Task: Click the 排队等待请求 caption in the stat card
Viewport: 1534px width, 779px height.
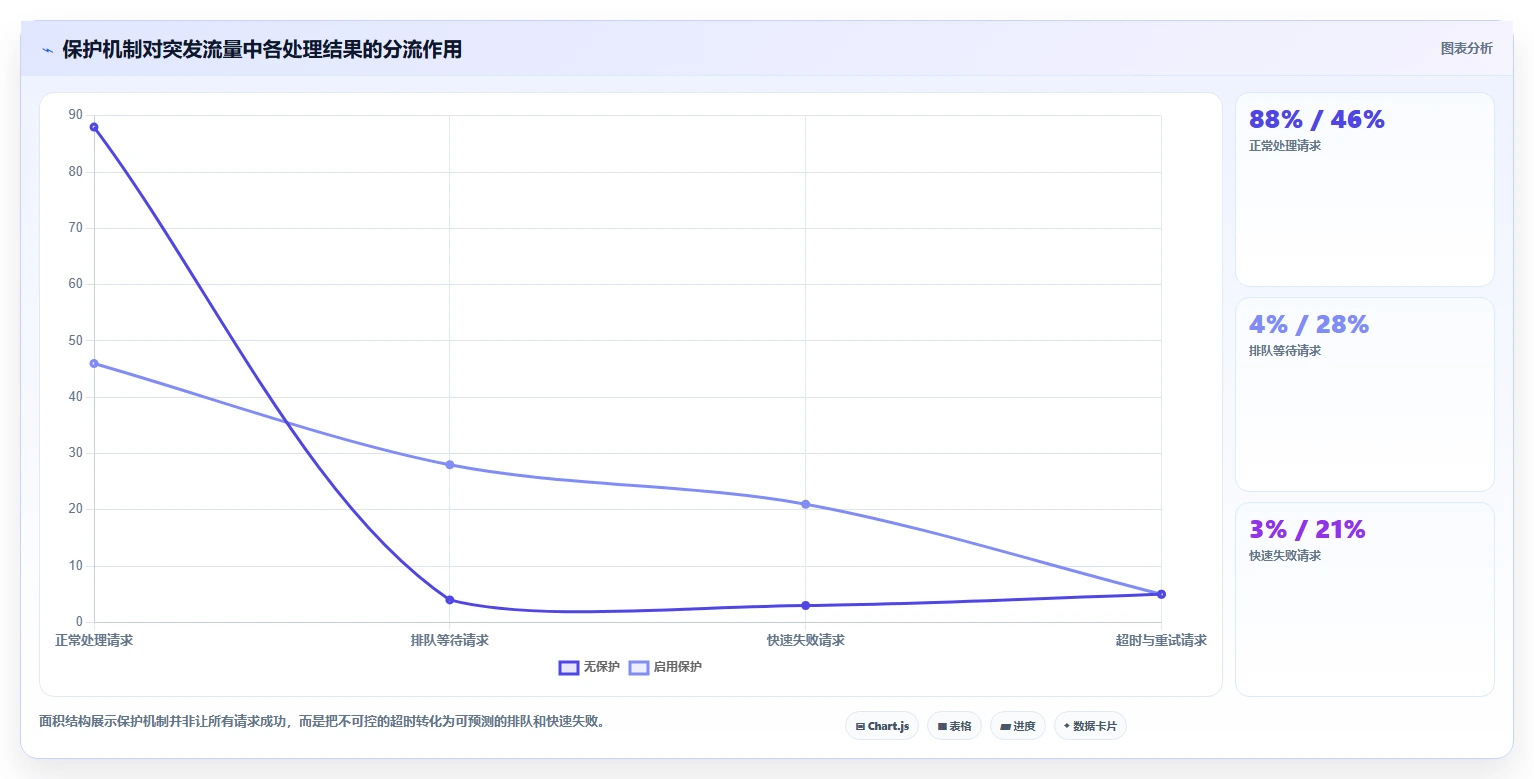Action: coord(1285,351)
